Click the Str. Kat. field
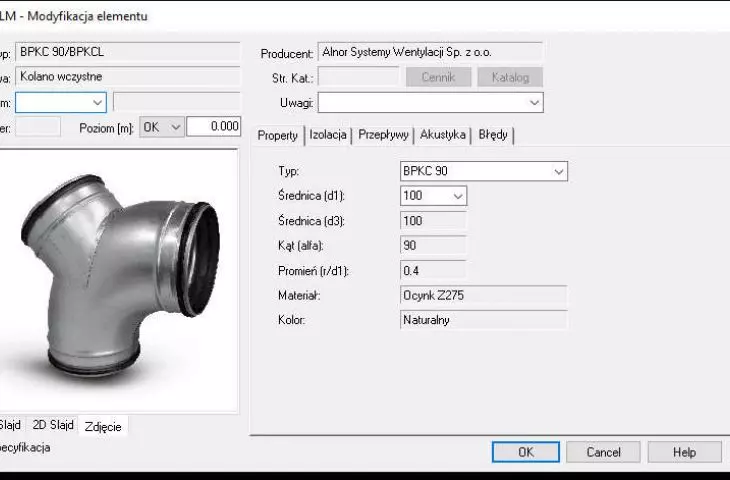The image size is (730, 480). point(358,77)
